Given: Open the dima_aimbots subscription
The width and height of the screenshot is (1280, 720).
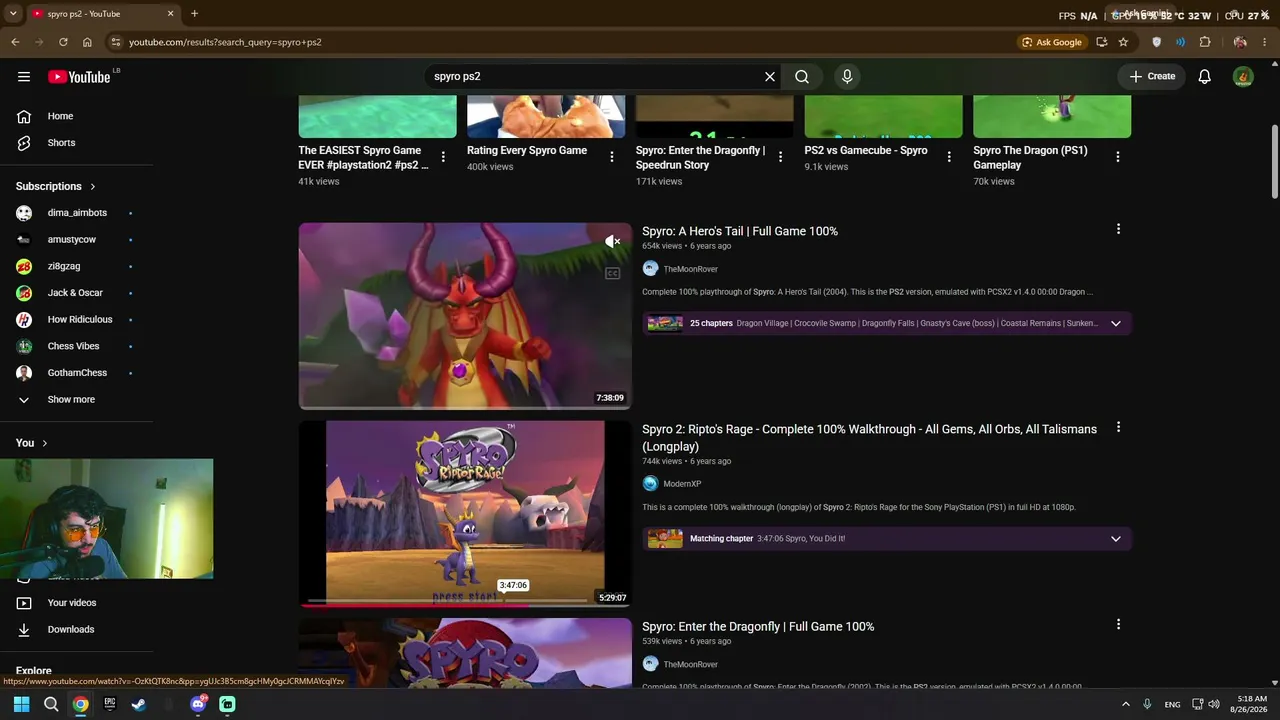Looking at the screenshot, I should 76,213.
